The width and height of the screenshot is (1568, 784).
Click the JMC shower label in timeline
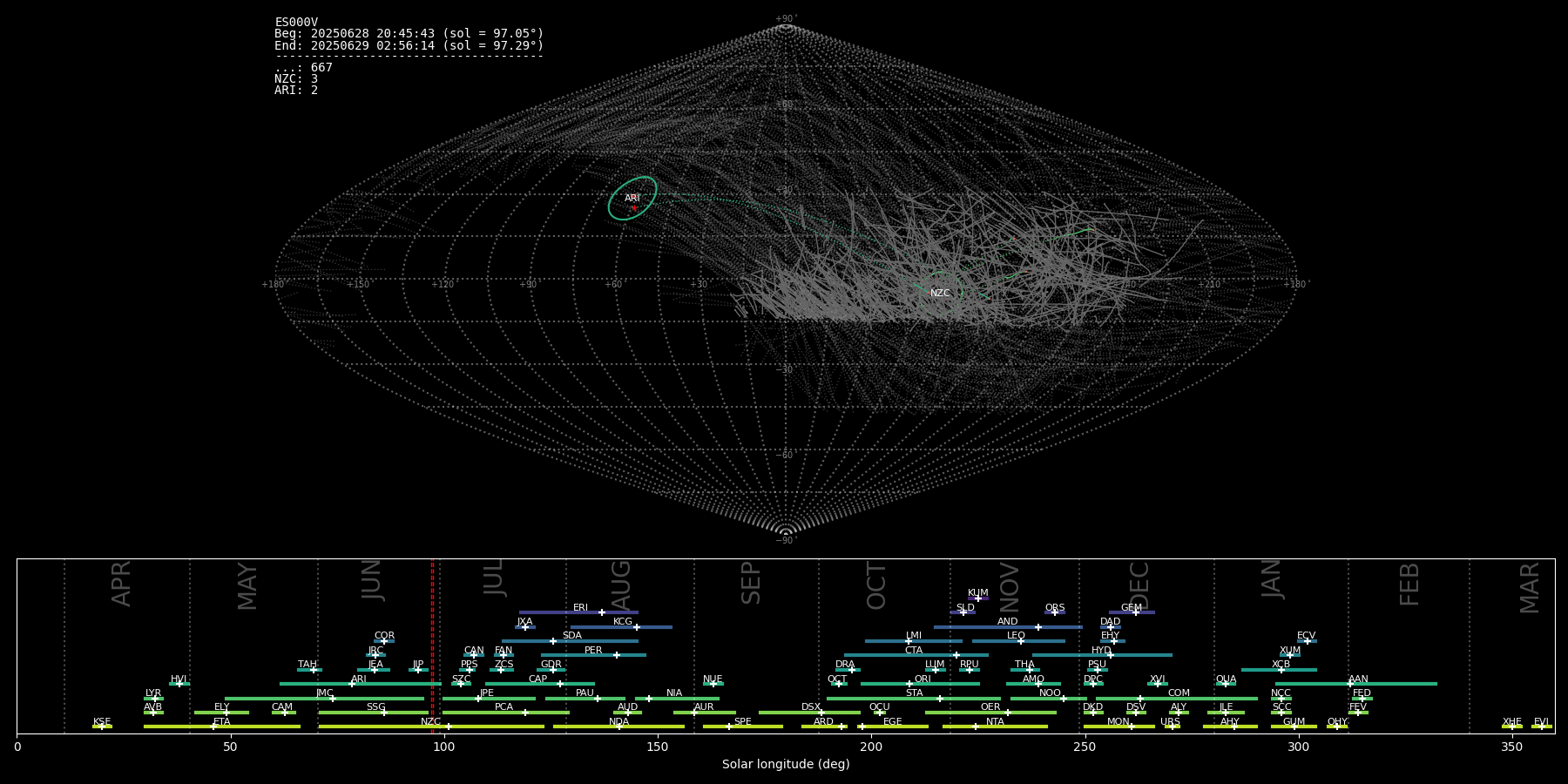[324, 693]
